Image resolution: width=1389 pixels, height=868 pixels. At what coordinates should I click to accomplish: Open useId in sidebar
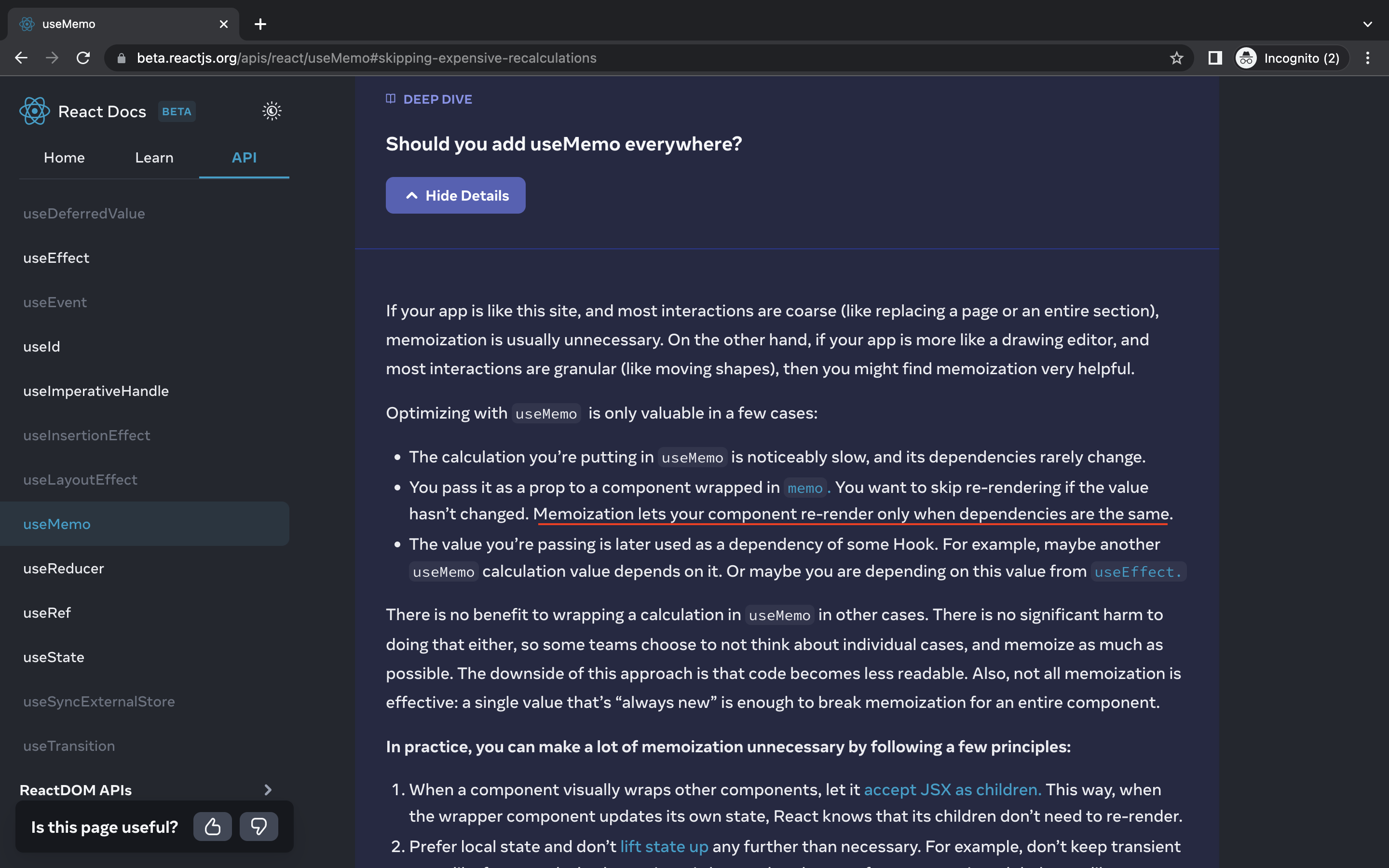(x=41, y=347)
